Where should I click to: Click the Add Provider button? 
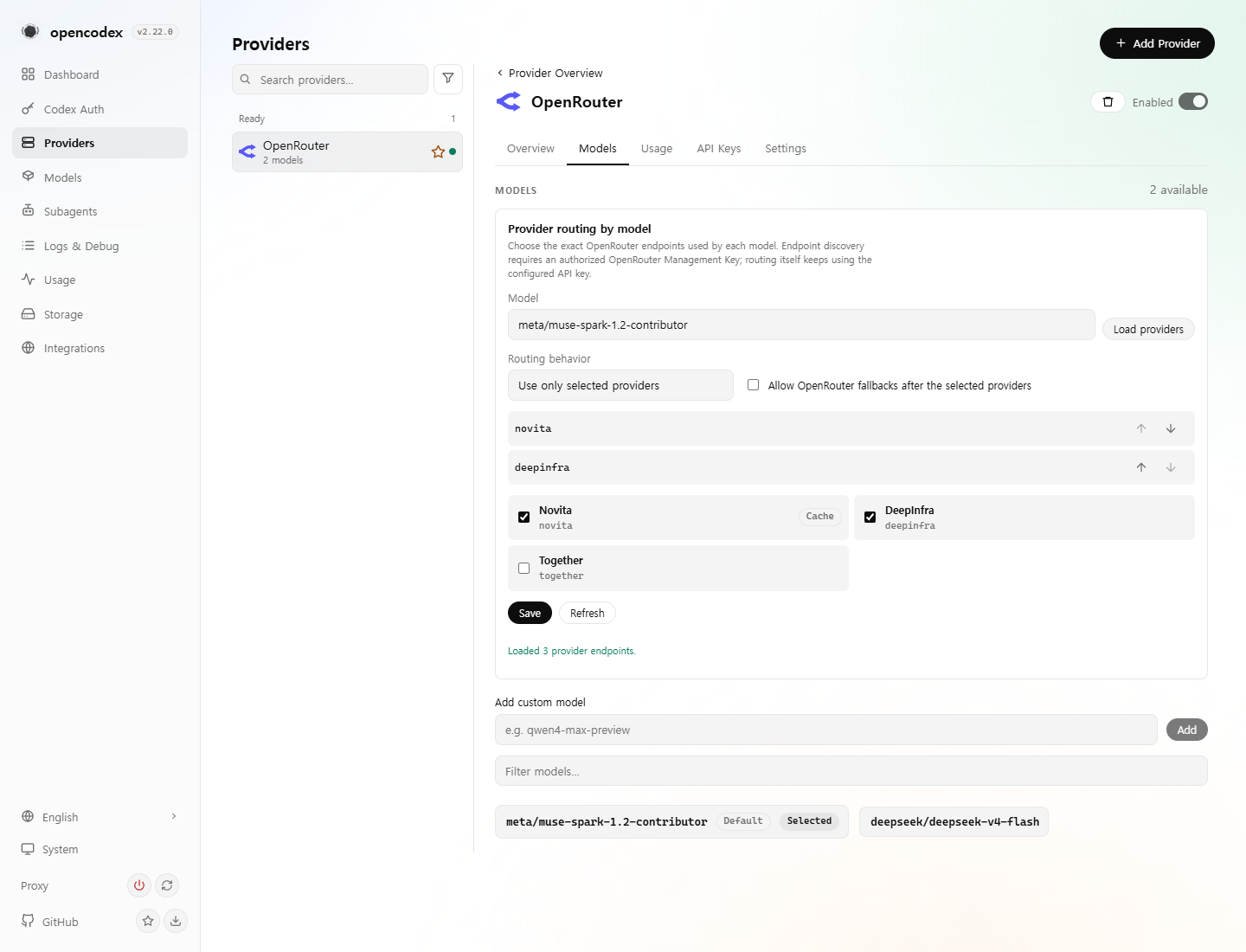[1157, 43]
